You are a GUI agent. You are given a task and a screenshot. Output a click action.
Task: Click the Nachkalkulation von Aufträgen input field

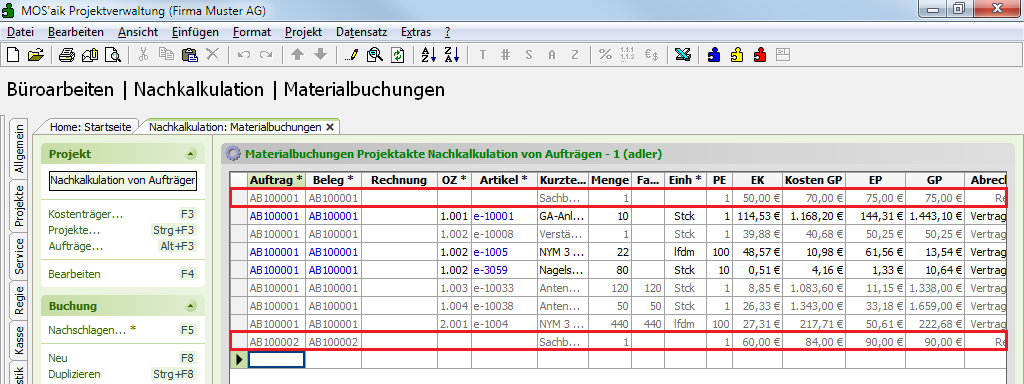pyautogui.click(x=123, y=180)
